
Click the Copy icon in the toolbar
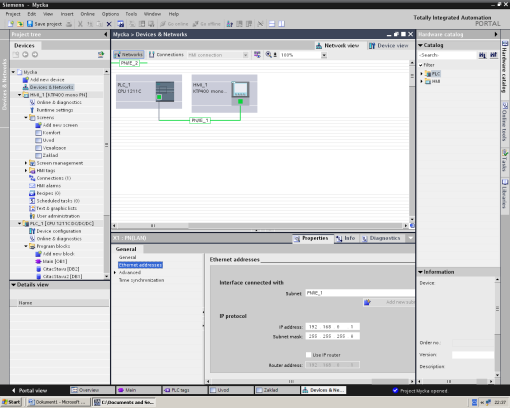click(90, 24)
